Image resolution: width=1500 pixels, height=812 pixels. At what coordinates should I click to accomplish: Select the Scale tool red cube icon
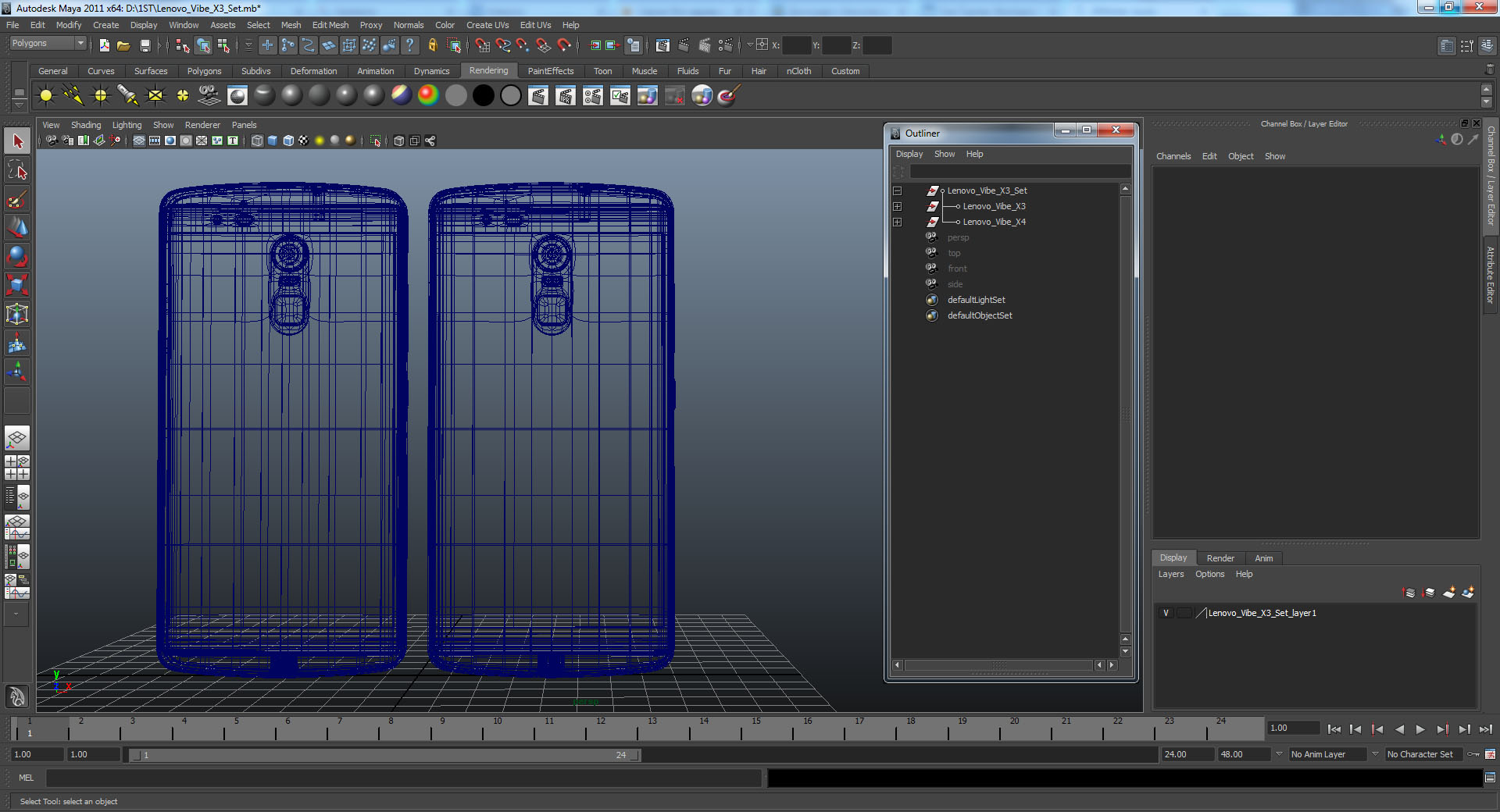(x=17, y=286)
